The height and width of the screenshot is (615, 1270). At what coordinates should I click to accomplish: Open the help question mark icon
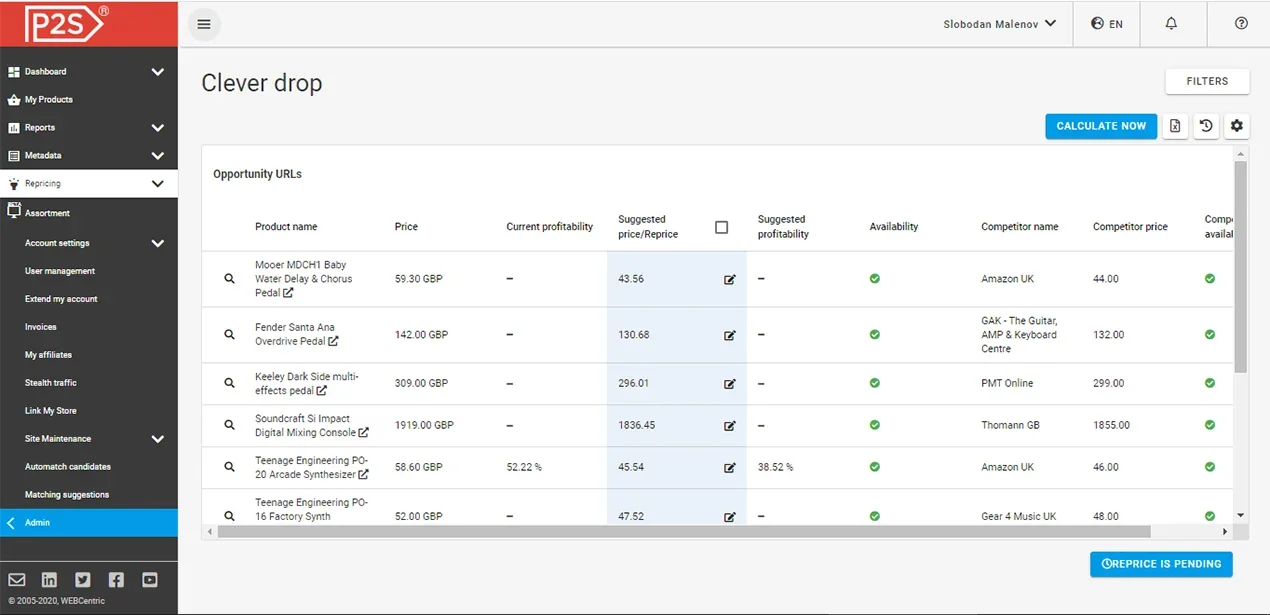(x=1241, y=24)
